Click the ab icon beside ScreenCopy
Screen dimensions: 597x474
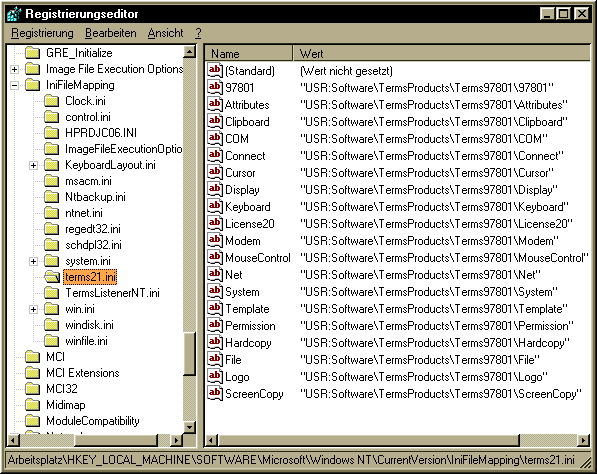coord(215,393)
